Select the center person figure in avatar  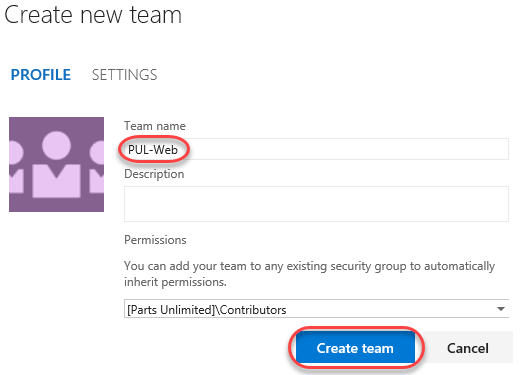tap(56, 164)
